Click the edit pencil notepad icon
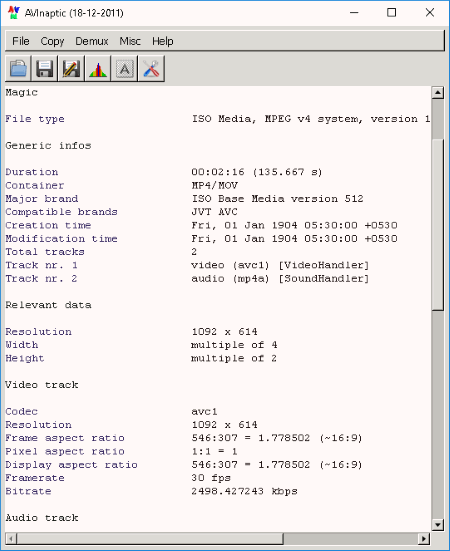 (x=72, y=69)
